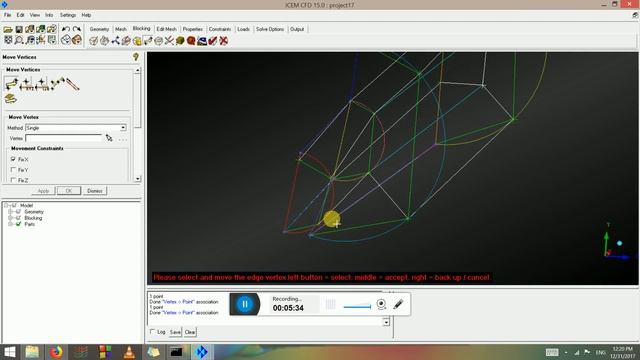
Task: Click the Save log button
Action: (175, 332)
